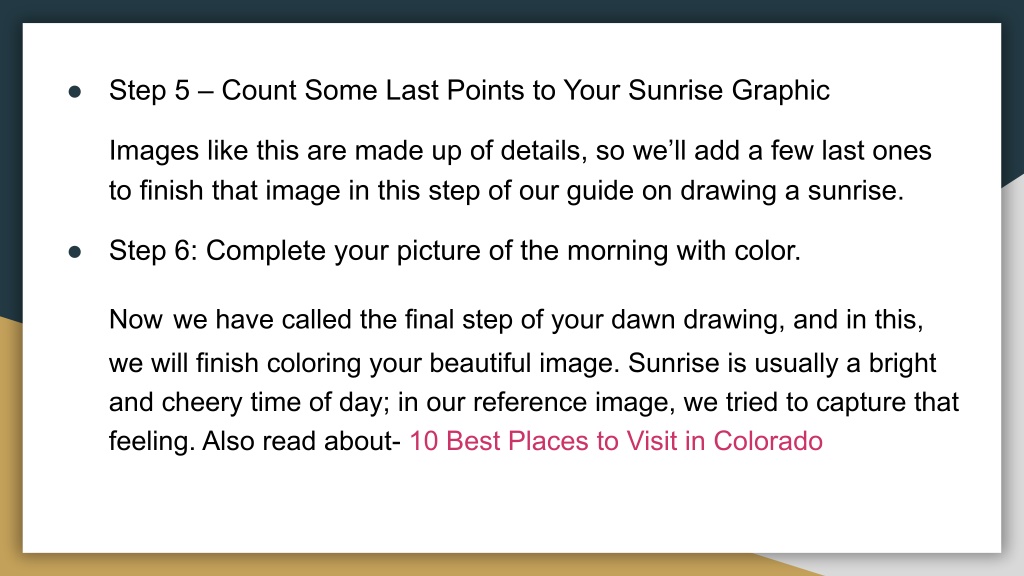
Task: Click the line starting Now we have called
Action: click(516, 320)
